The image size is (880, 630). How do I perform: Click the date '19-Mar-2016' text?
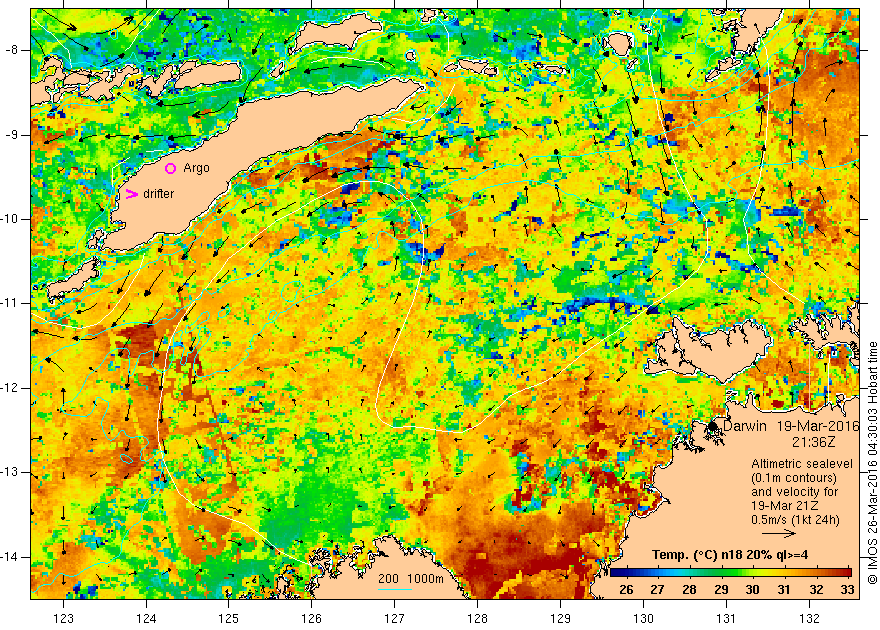[x=818, y=426]
